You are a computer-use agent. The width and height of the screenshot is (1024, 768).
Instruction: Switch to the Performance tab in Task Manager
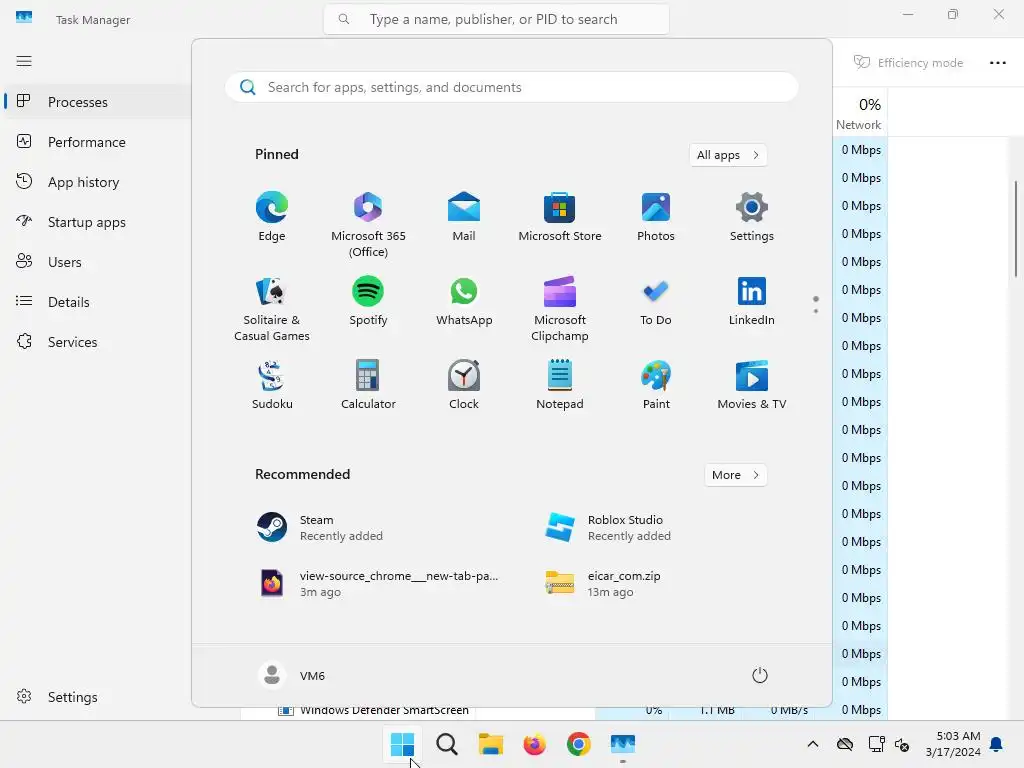click(x=97, y=142)
